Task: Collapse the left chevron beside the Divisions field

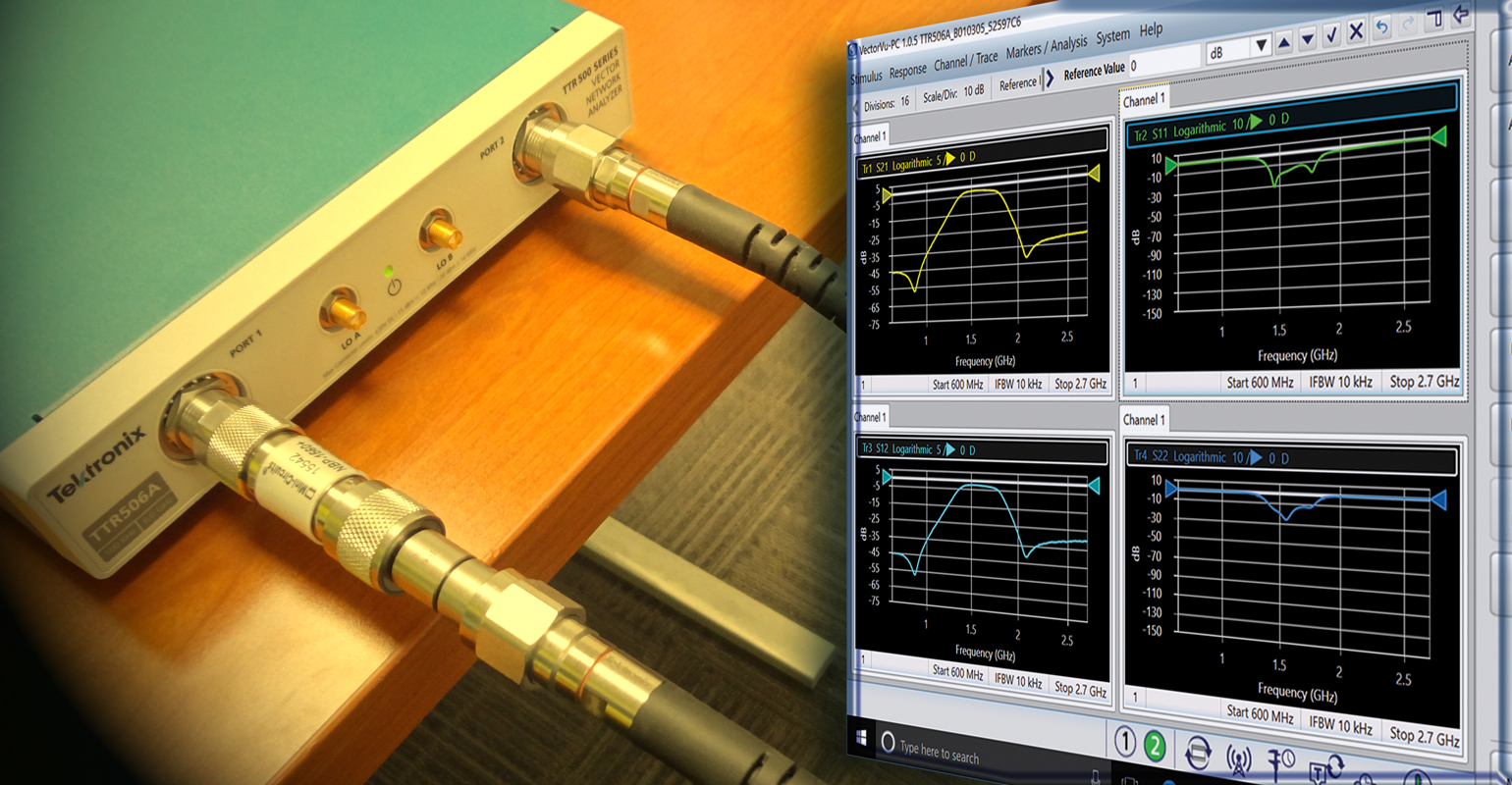Action: pos(855,107)
